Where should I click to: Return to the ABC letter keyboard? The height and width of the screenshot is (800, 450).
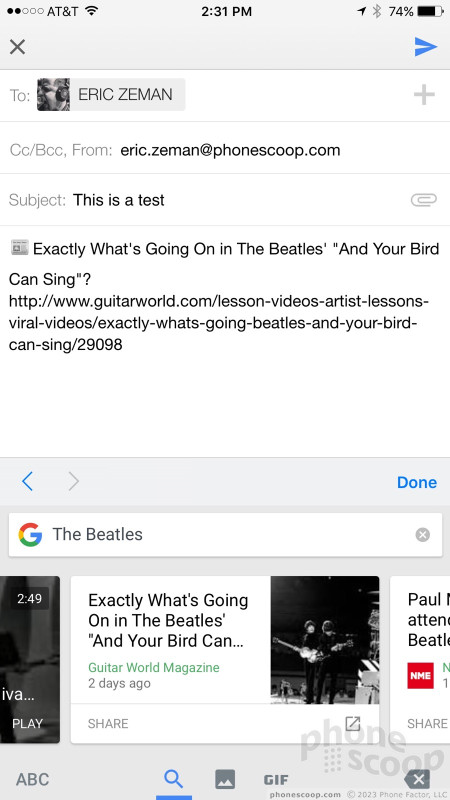[x=33, y=780]
